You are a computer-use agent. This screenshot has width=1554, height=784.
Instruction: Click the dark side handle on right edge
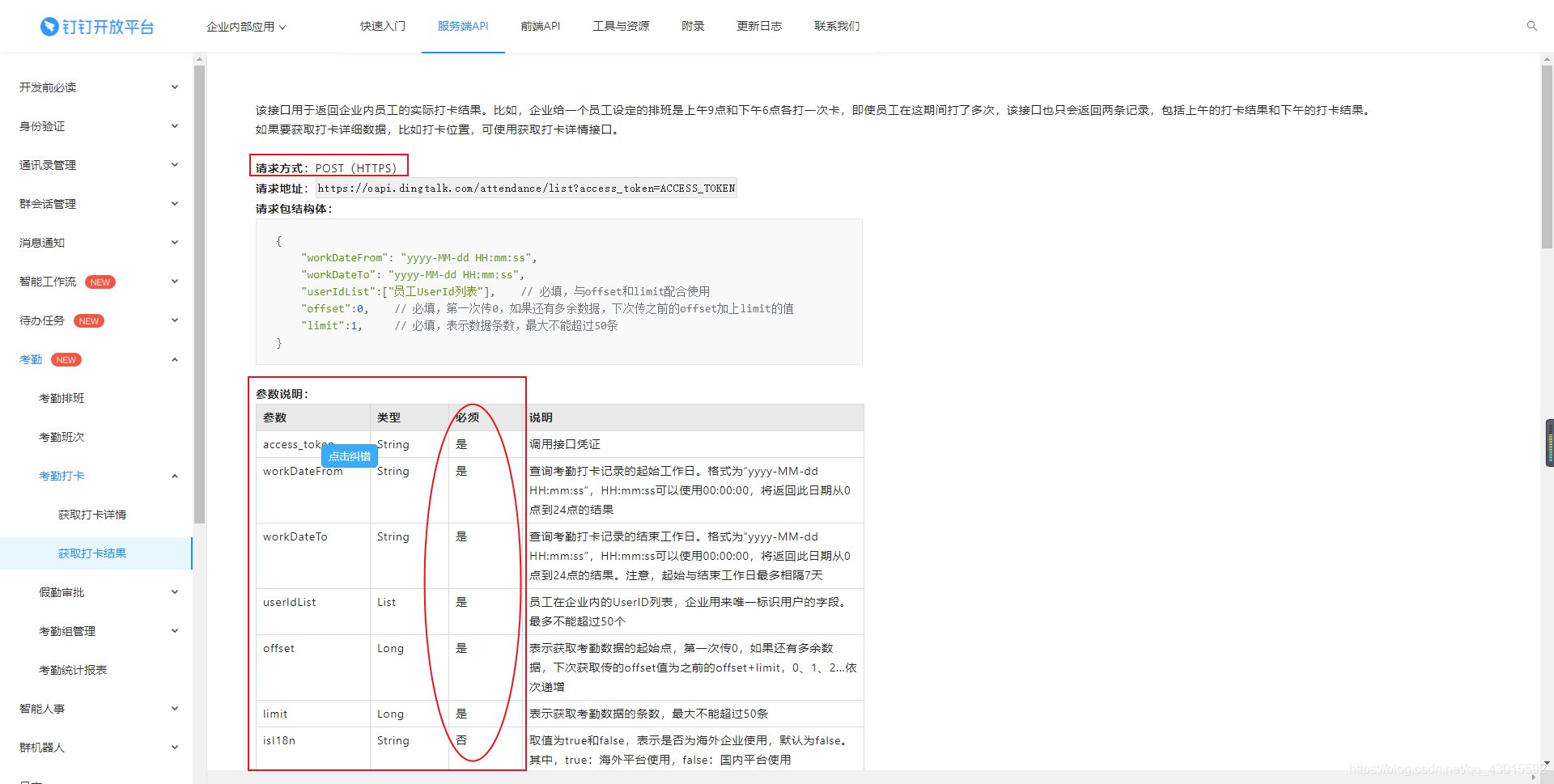[1549, 443]
